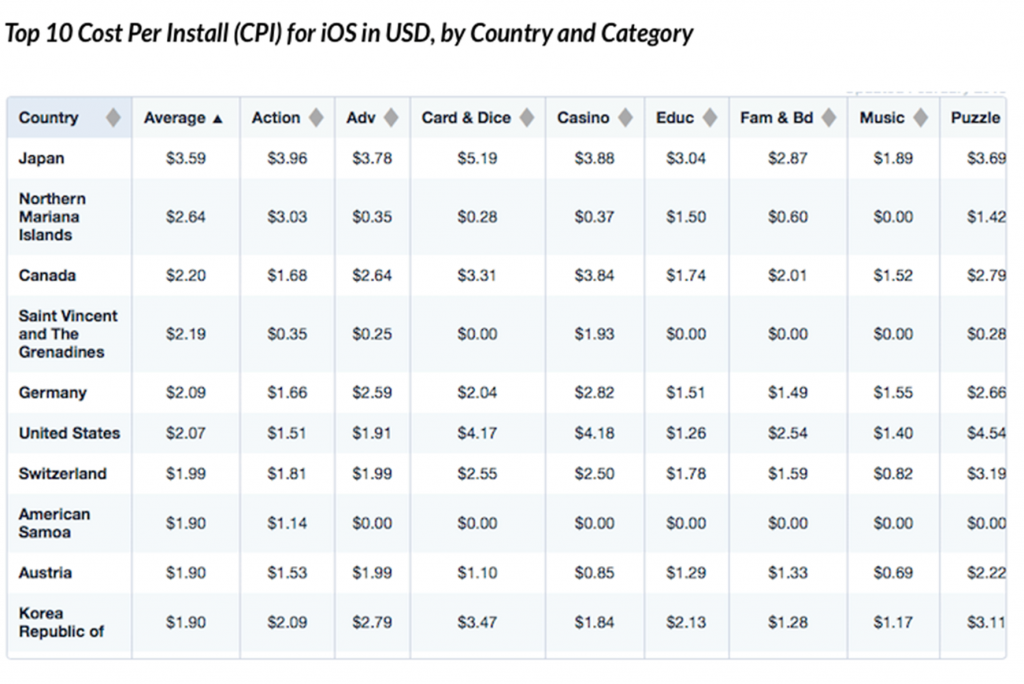
Task: Click the Card & Dice sort diamond icon
Action: tap(527, 118)
